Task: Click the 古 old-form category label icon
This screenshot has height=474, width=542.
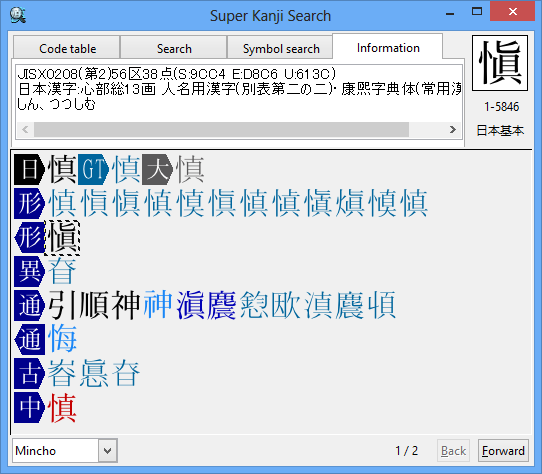Action: [x=29, y=374]
